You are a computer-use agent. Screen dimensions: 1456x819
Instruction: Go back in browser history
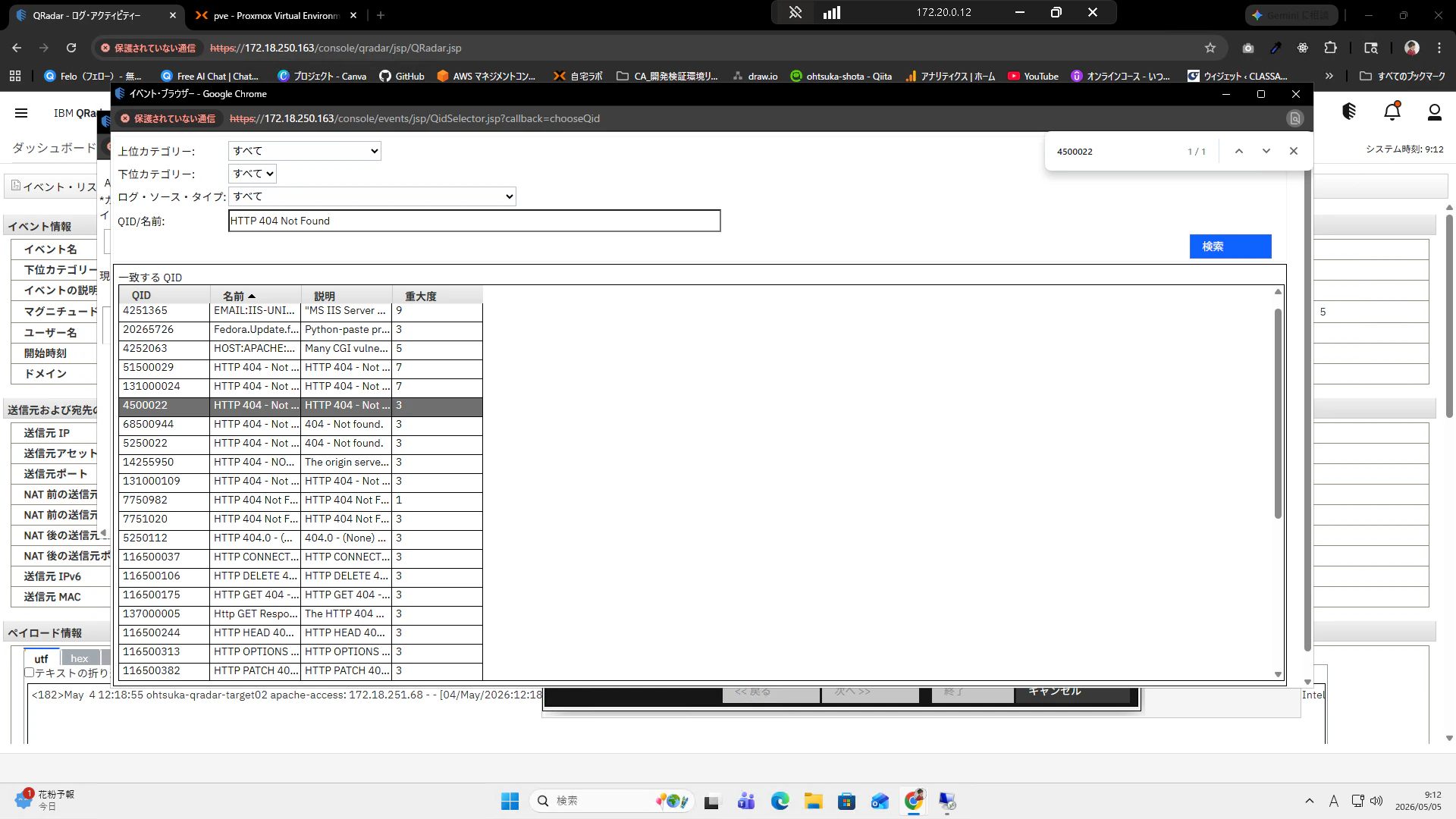click(x=17, y=48)
